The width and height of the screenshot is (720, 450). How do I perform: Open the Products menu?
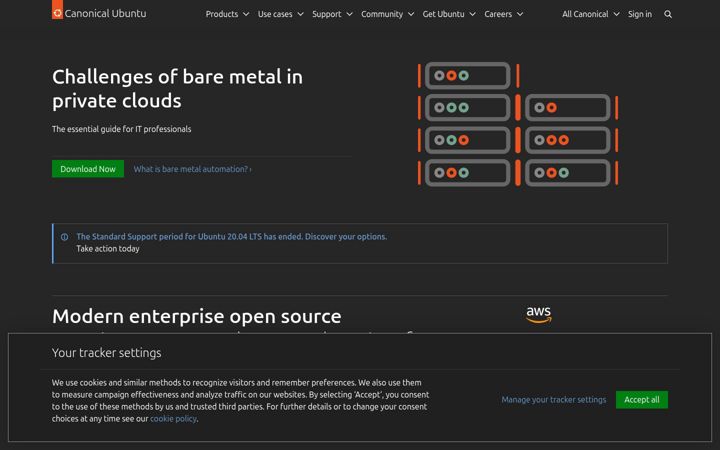[227, 14]
